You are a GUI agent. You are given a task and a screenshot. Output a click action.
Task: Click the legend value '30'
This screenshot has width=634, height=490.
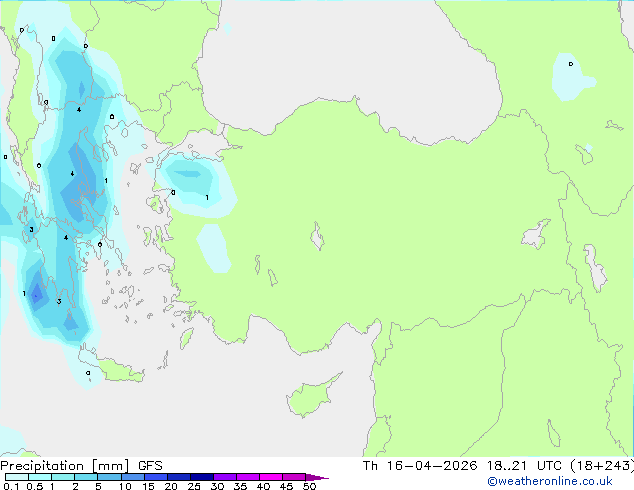pyautogui.click(x=217, y=486)
